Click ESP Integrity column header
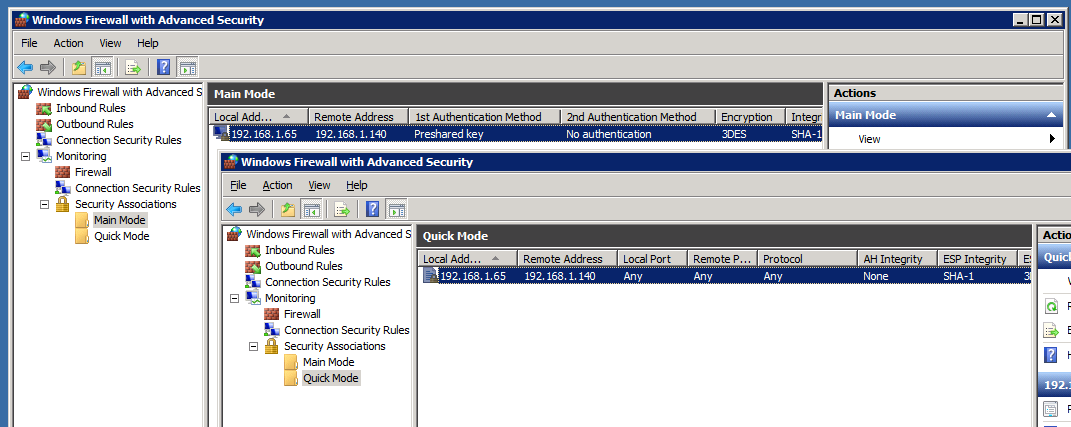Image resolution: width=1071 pixels, height=427 pixels. (977, 259)
